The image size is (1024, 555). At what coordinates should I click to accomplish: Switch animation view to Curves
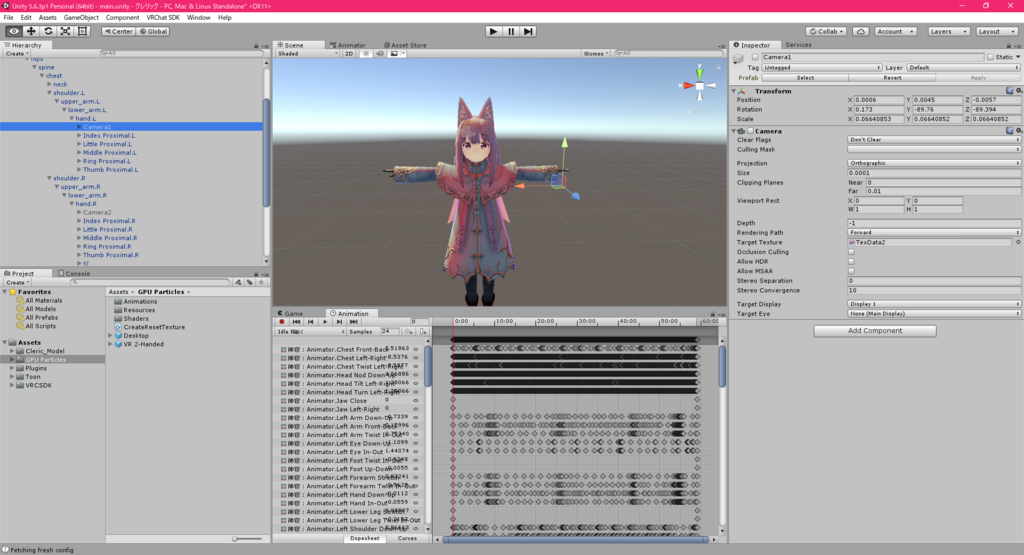(x=407, y=539)
